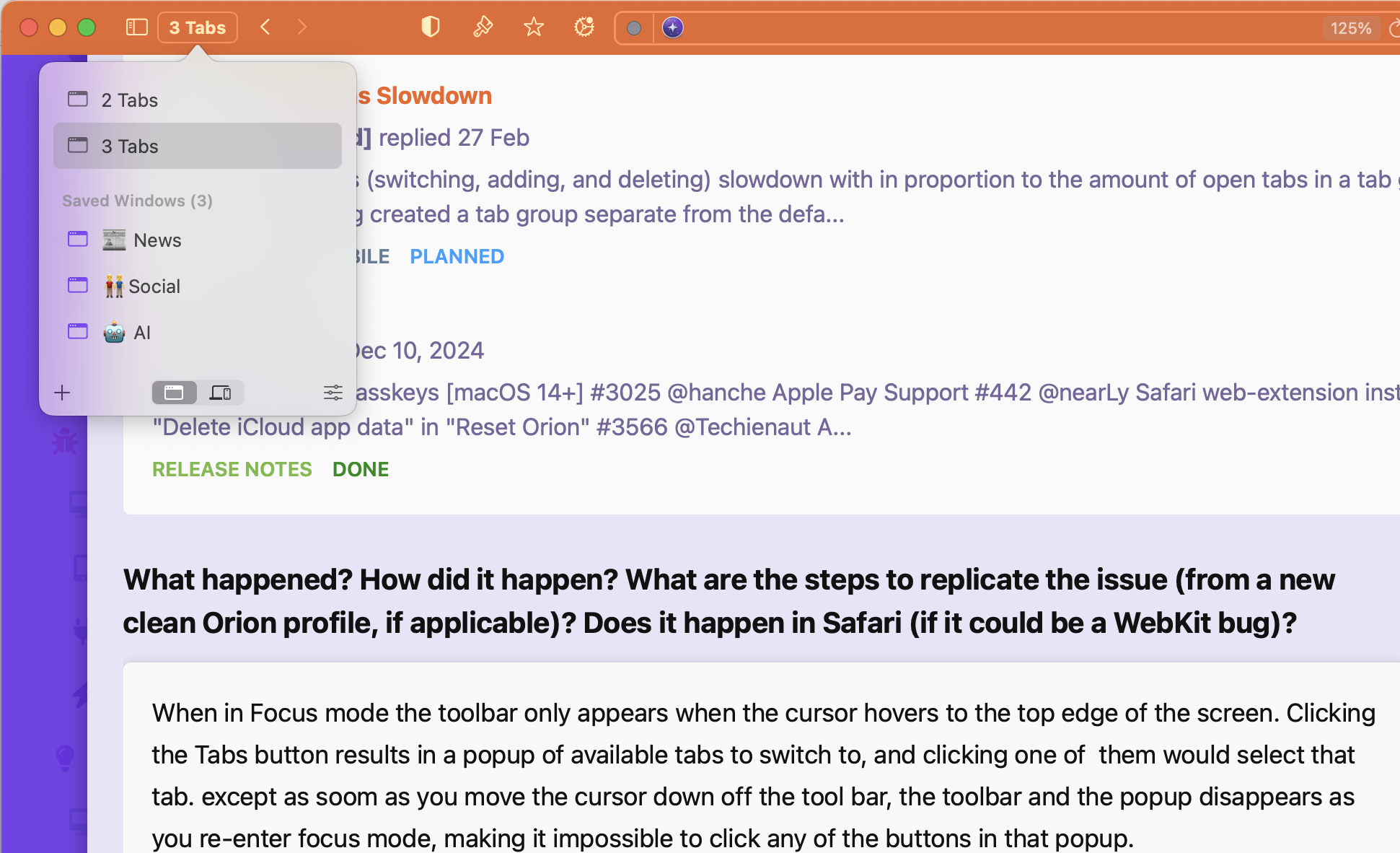Select the gray profile circle icon
The height and width of the screenshot is (853, 1400).
634,29
